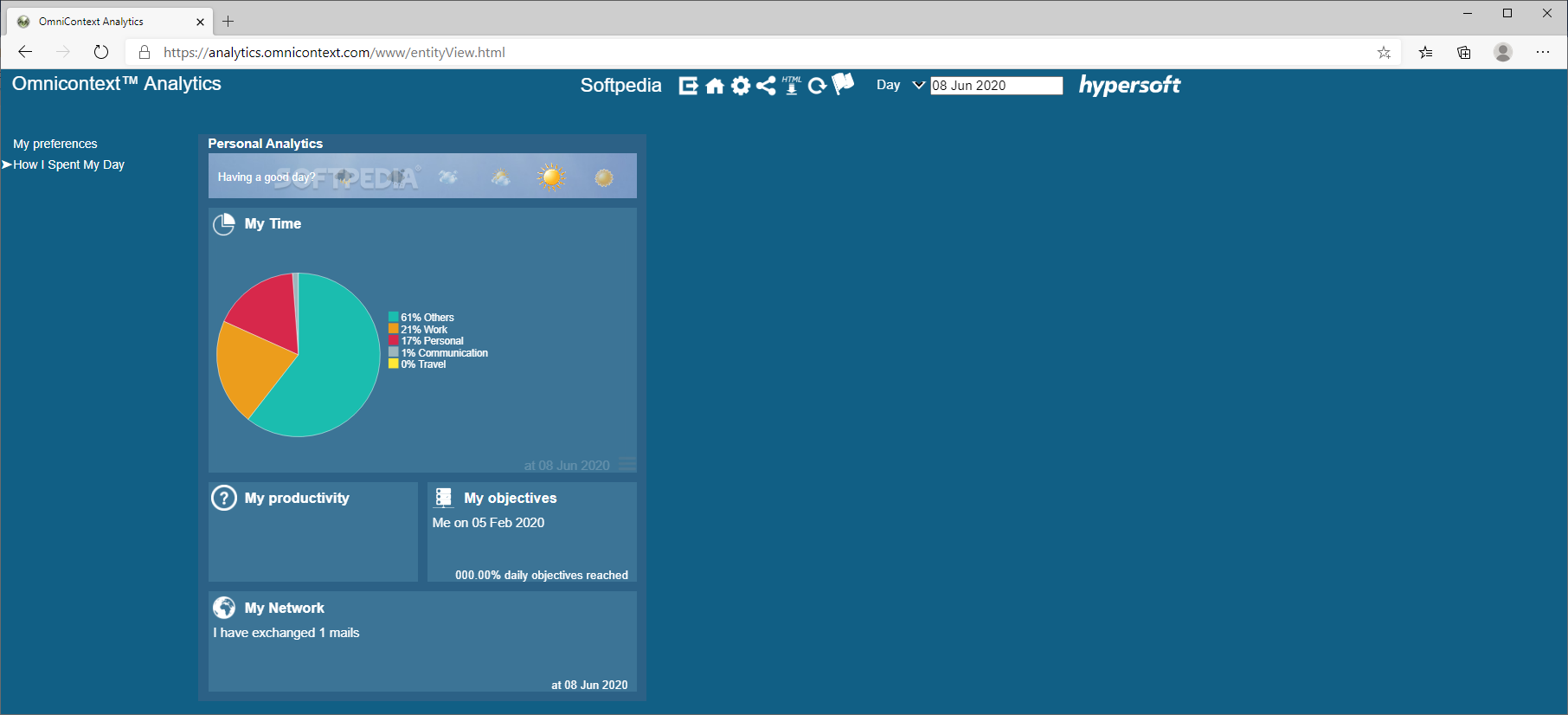Open the My objectives heading
The height and width of the screenshot is (715, 1568).
click(x=511, y=498)
